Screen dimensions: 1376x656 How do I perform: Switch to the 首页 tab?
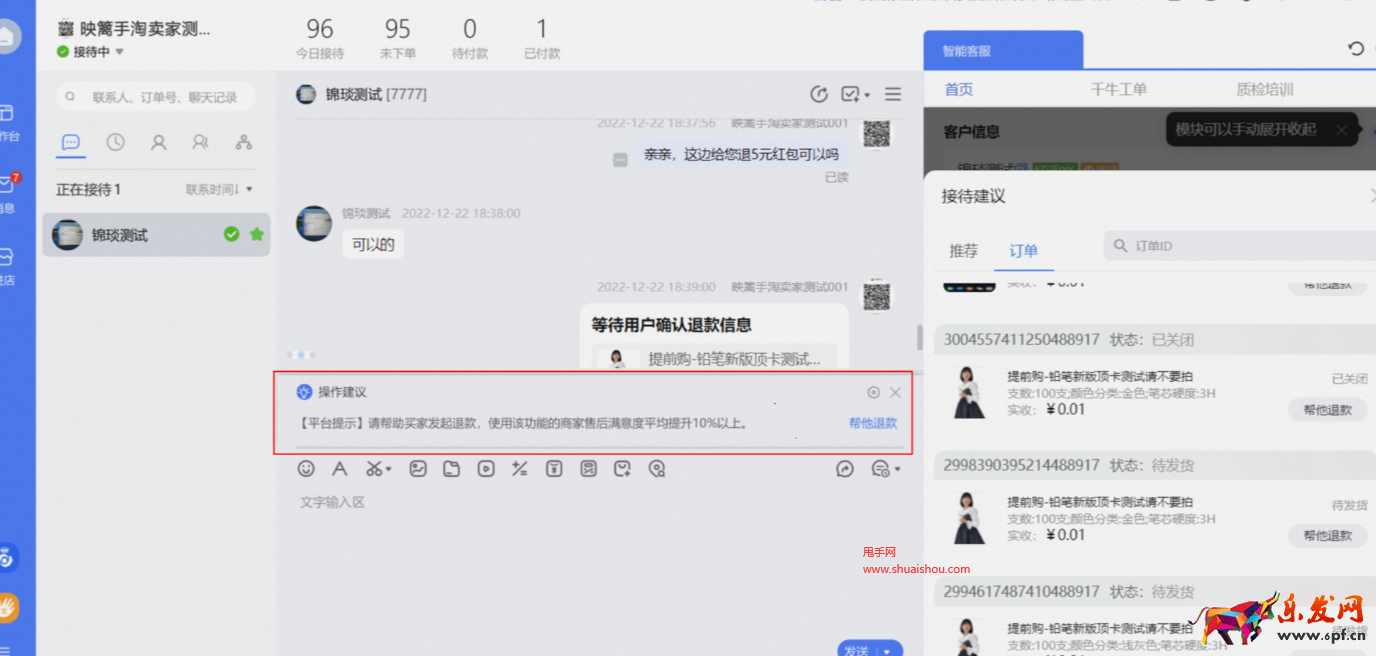click(959, 89)
